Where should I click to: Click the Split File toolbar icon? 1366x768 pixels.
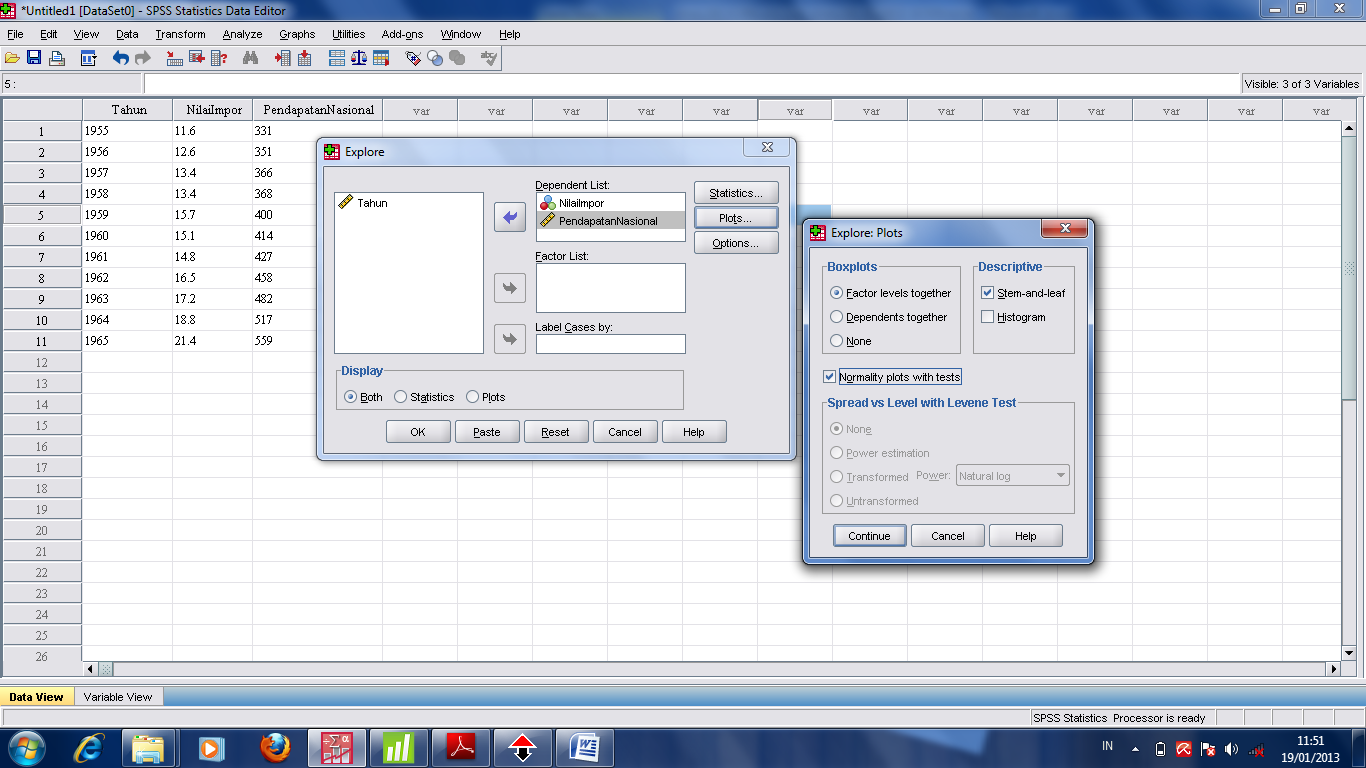[337, 59]
